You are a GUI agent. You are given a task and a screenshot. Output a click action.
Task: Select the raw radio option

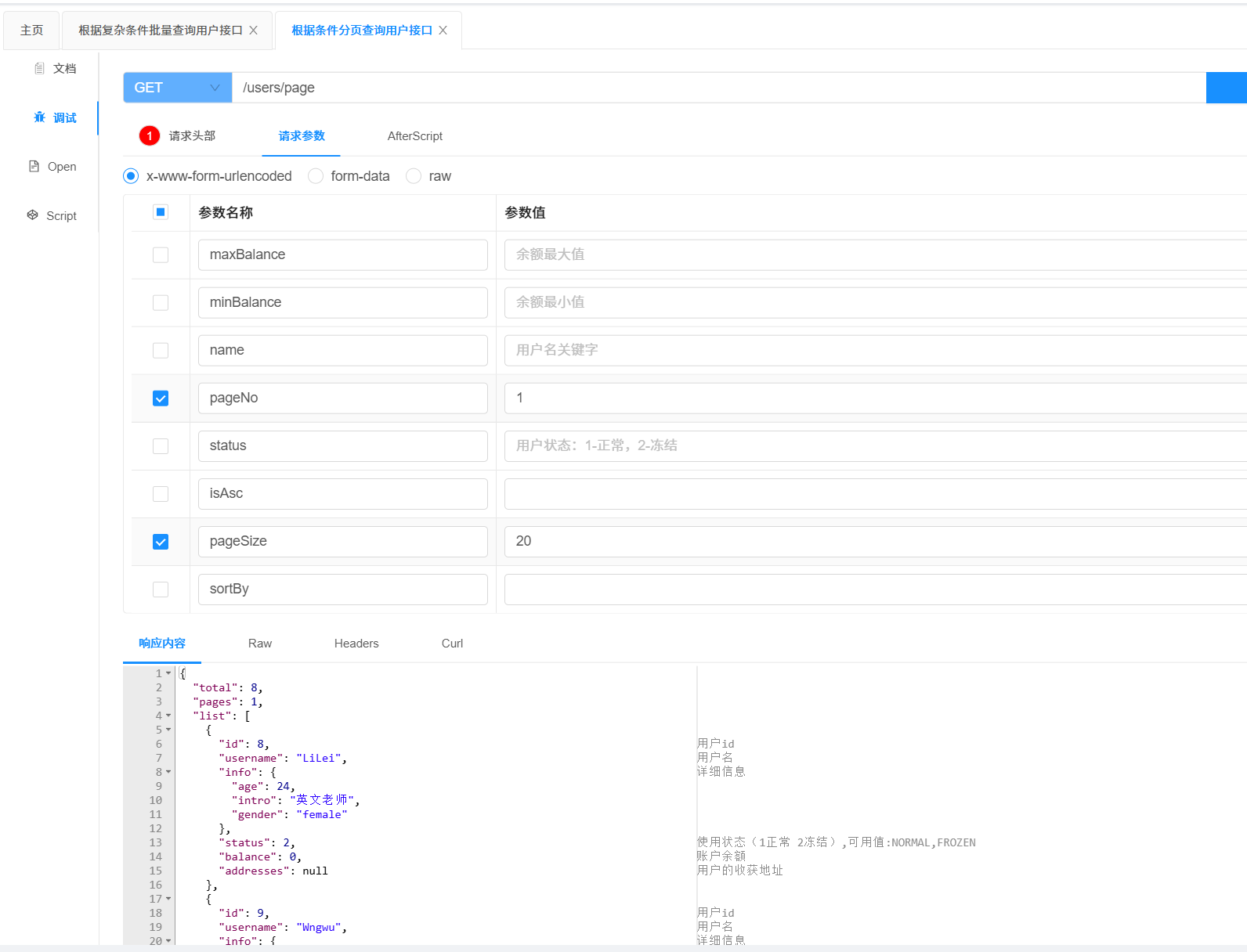coord(414,176)
